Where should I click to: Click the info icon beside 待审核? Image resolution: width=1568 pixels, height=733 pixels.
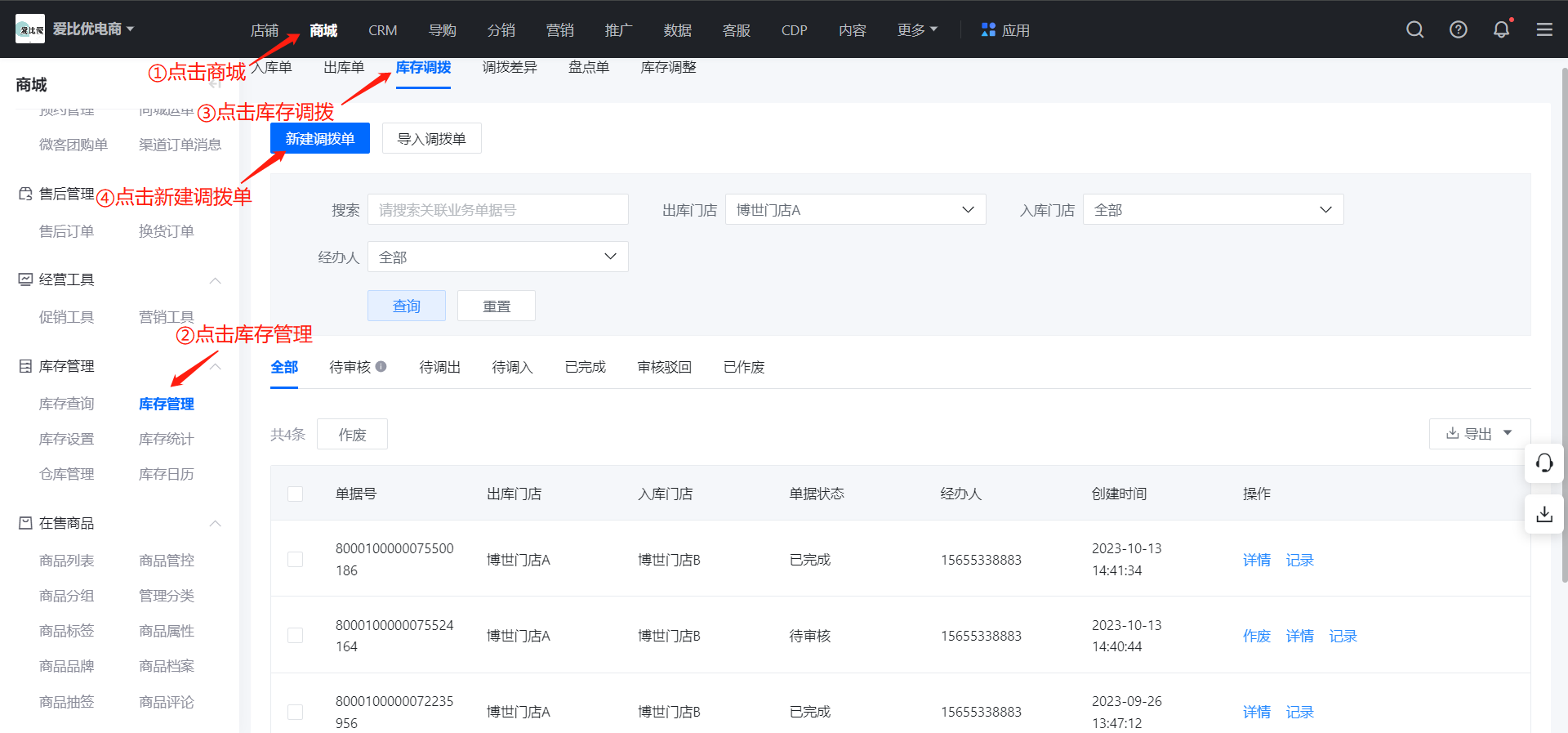381,367
